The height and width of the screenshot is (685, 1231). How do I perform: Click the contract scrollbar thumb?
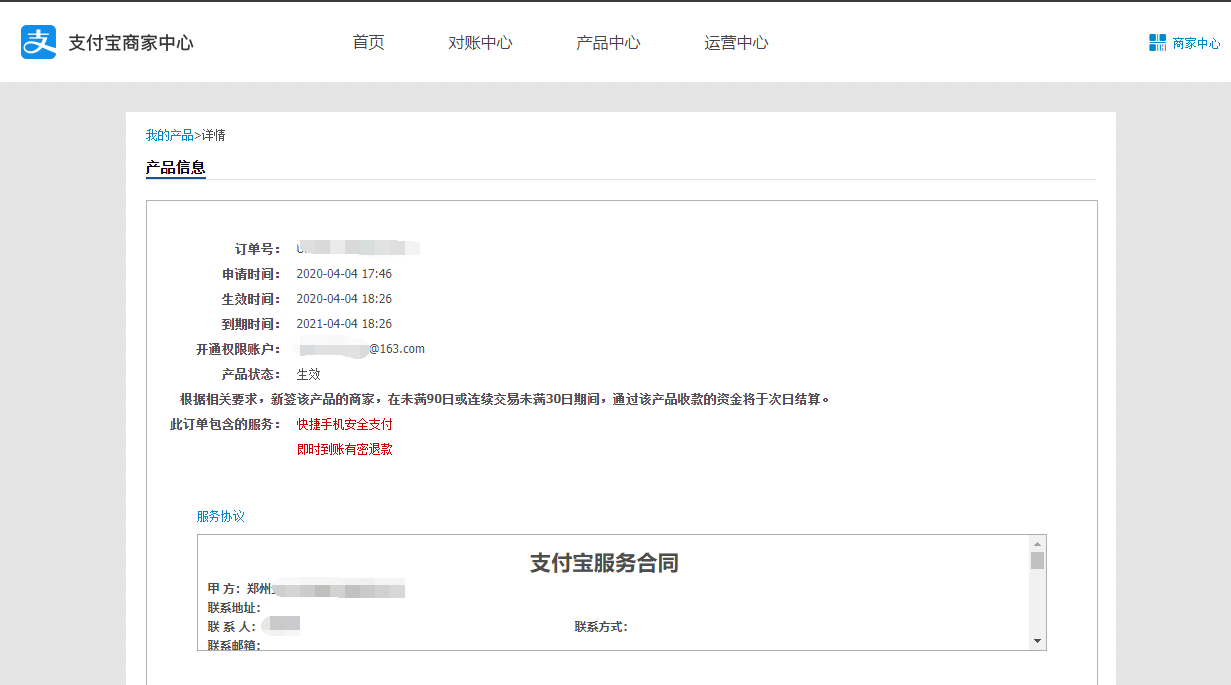(1037, 561)
